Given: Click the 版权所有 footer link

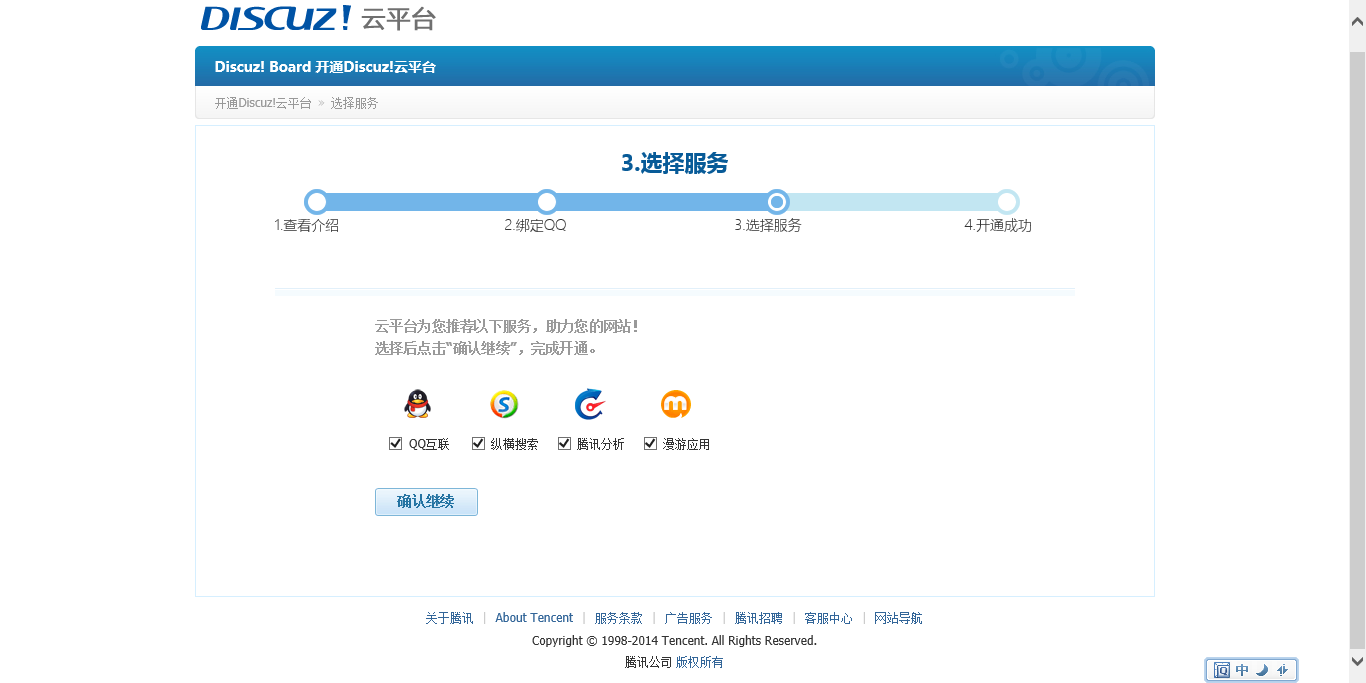Looking at the screenshot, I should (x=699, y=662).
